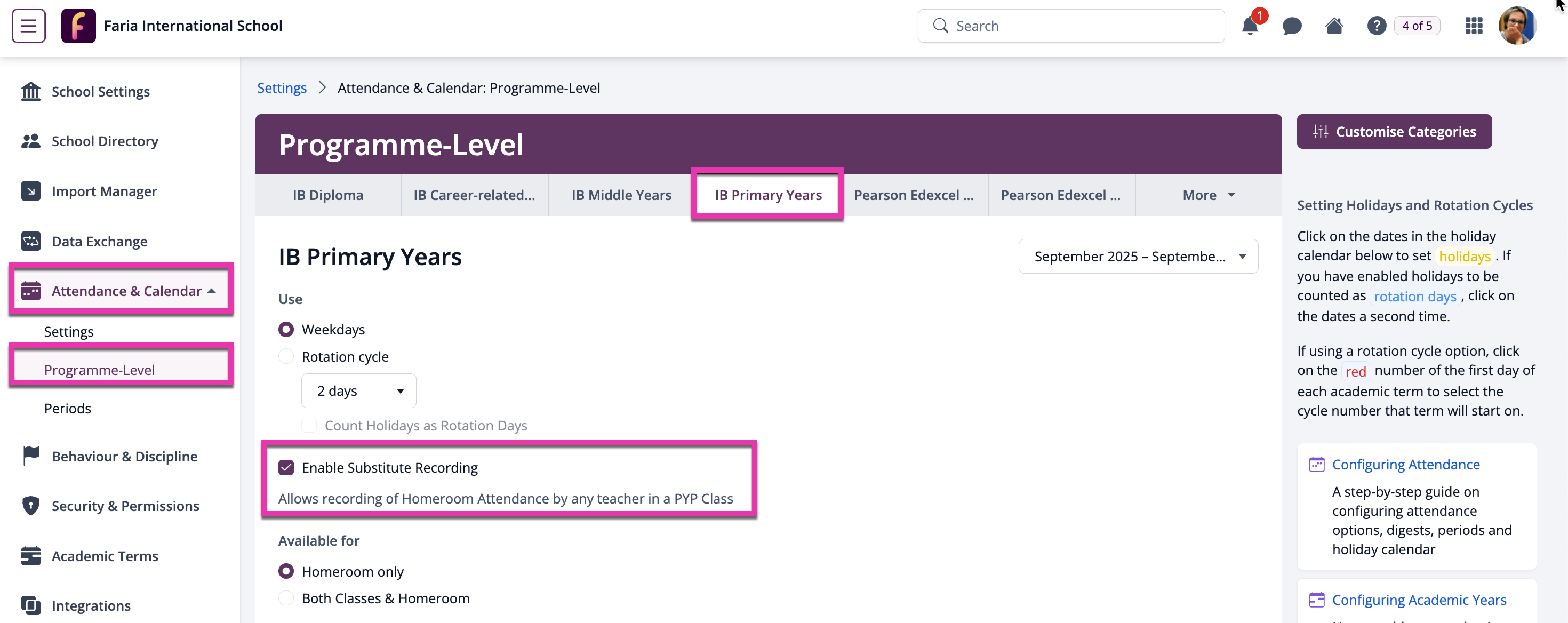The width and height of the screenshot is (1568, 623).
Task: Click the Security & Permissions shield icon
Action: [x=31, y=506]
